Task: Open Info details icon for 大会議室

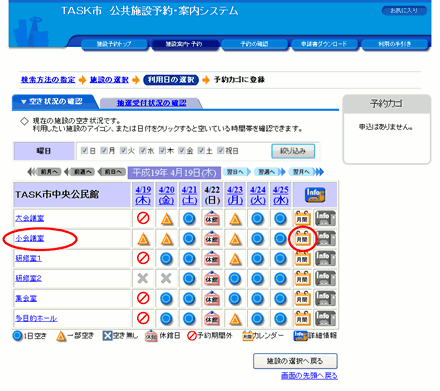Action: pyautogui.click(x=325, y=218)
